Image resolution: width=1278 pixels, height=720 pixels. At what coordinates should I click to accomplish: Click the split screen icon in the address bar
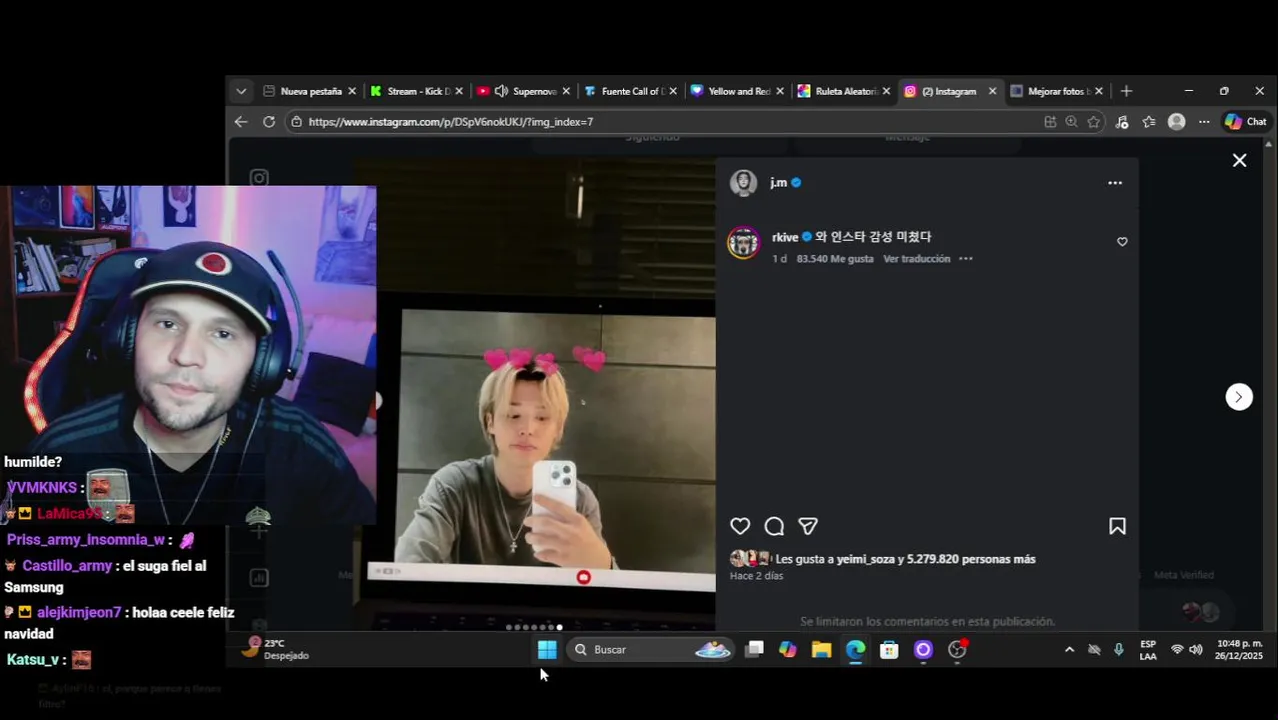point(1050,121)
